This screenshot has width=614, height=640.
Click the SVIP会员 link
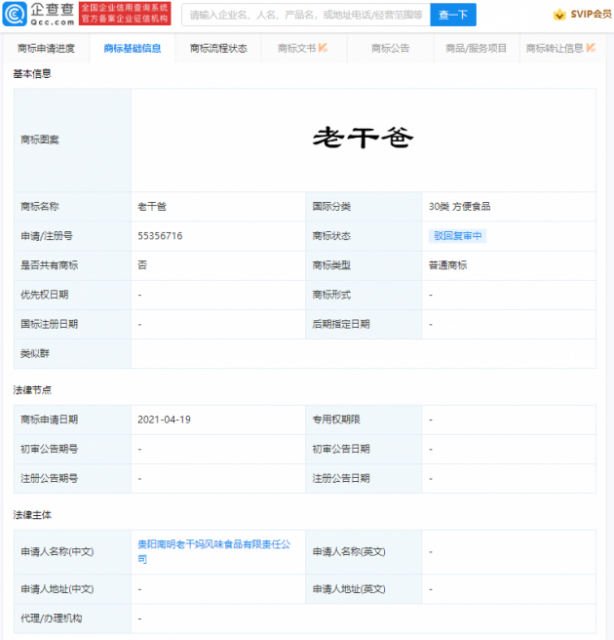591,15
